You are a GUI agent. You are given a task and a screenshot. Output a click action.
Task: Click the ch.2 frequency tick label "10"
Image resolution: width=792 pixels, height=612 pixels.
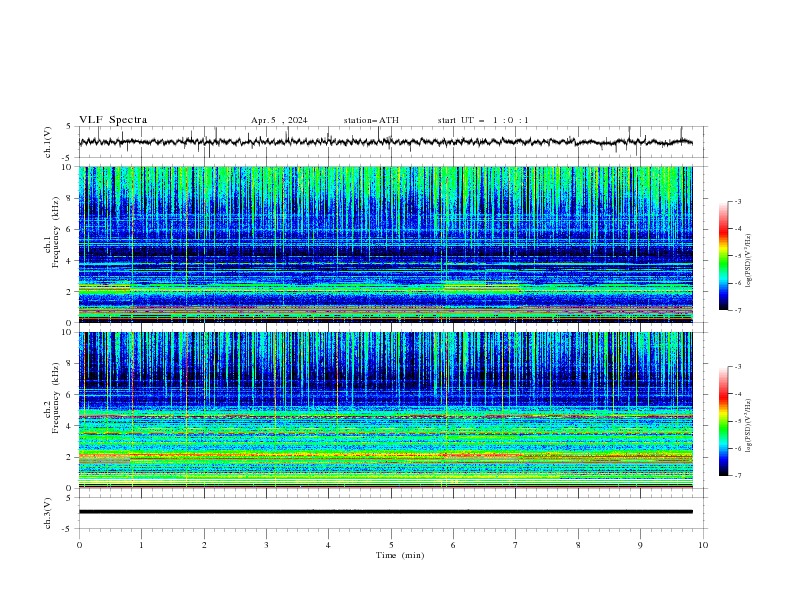click(67, 332)
